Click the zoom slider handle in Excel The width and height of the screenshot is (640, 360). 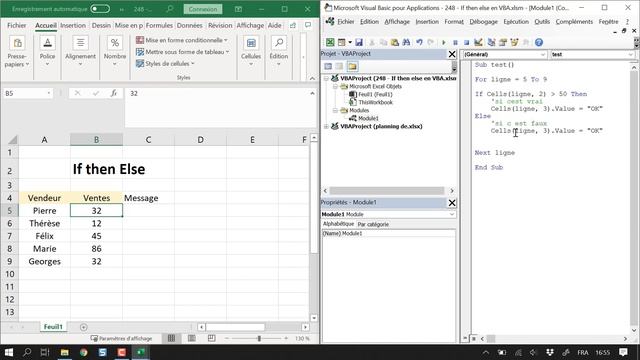coord(259,338)
